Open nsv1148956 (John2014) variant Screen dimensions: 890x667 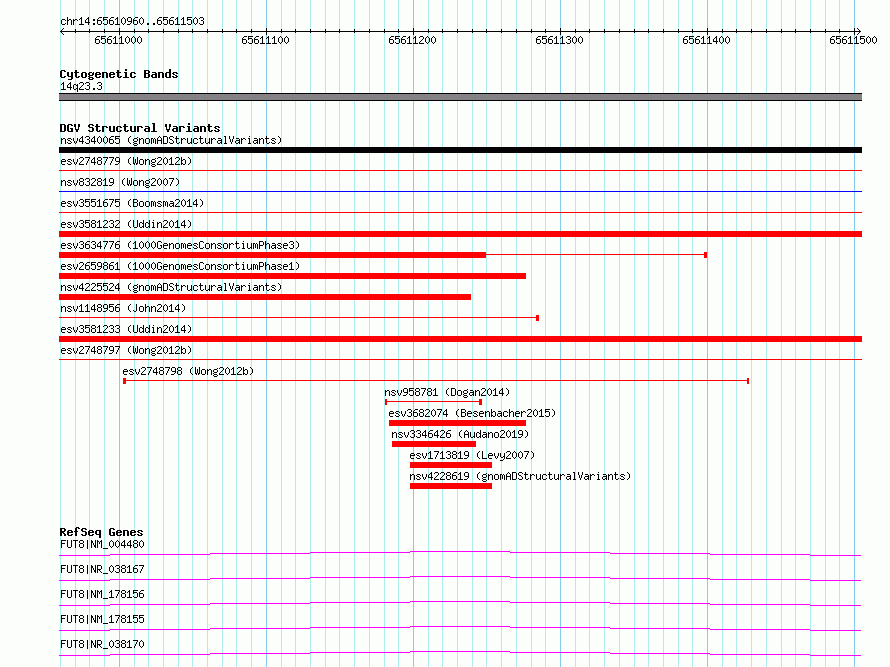pos(123,308)
